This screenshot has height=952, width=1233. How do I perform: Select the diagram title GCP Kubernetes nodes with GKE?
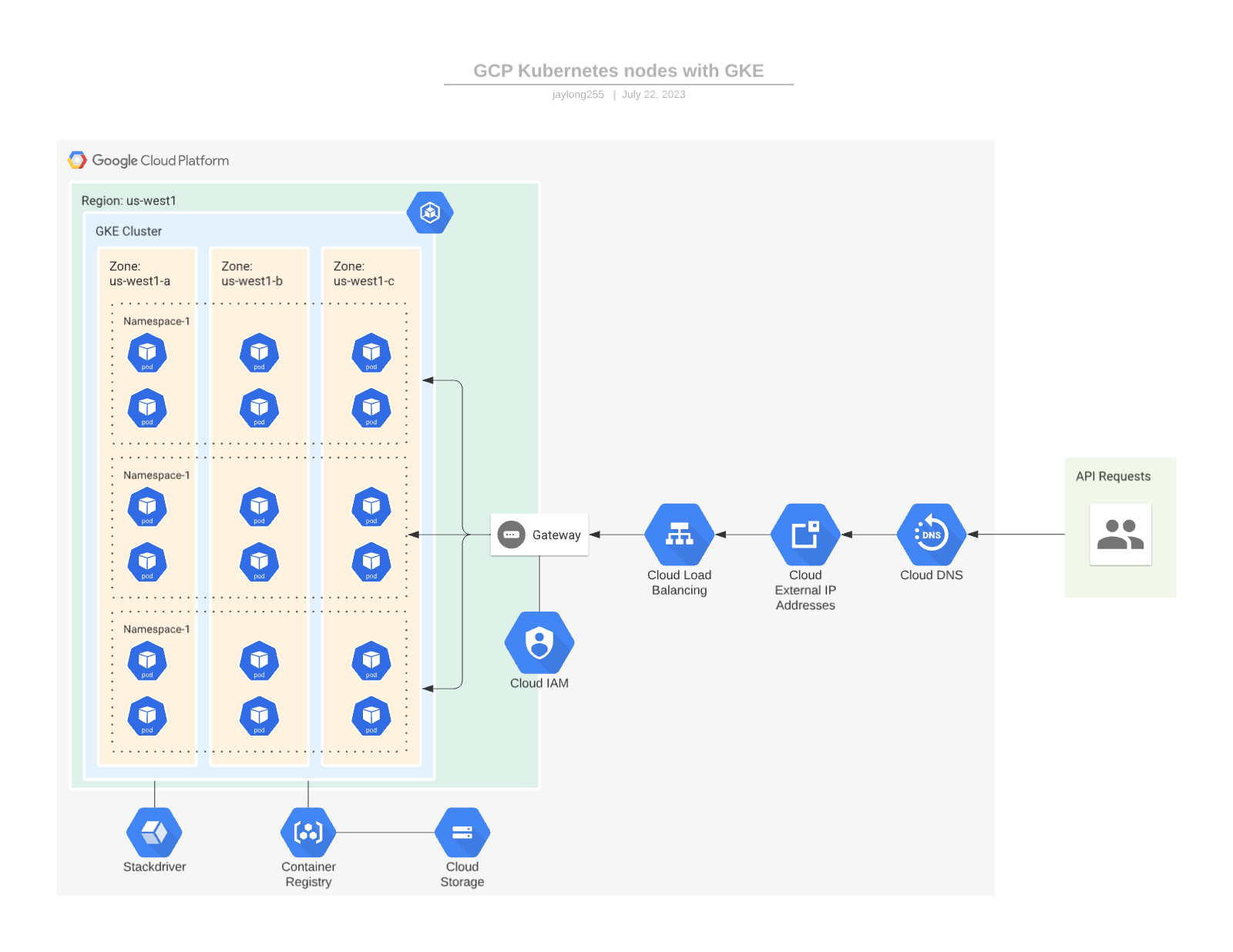coord(619,71)
